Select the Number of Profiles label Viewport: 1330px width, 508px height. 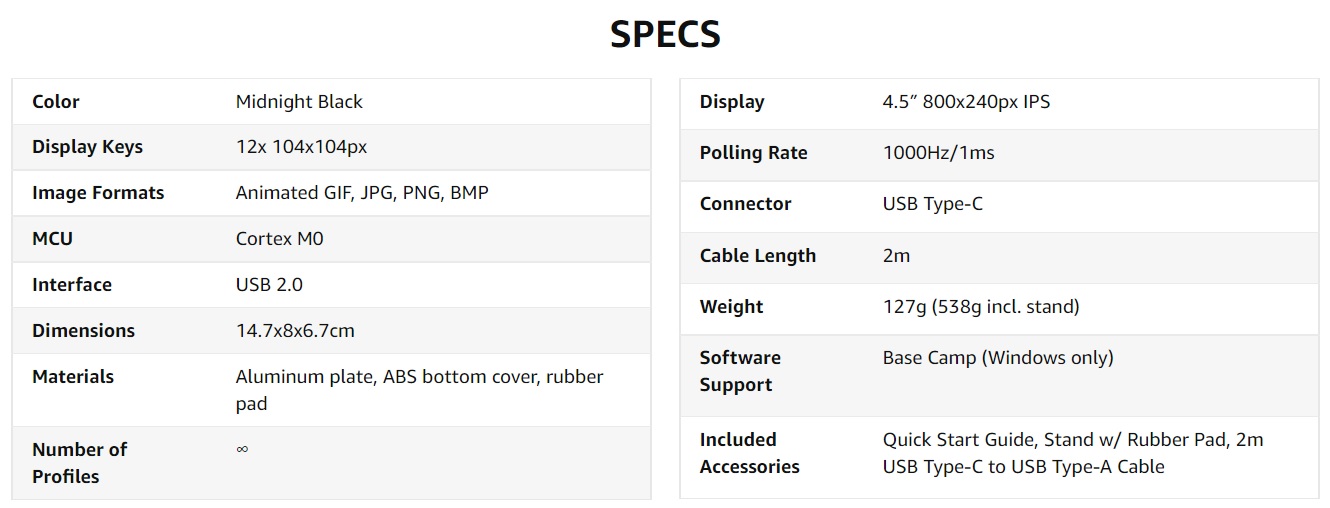(79, 463)
